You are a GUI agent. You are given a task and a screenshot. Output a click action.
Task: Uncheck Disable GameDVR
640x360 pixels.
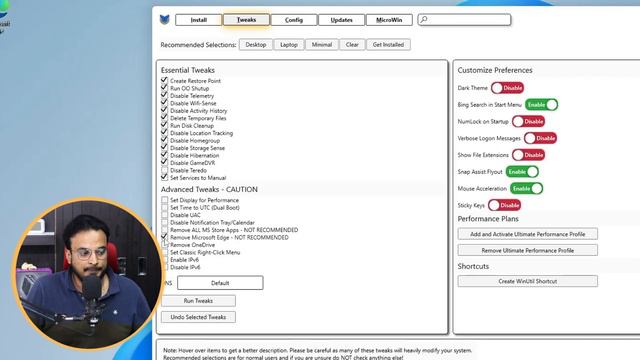(x=164, y=162)
